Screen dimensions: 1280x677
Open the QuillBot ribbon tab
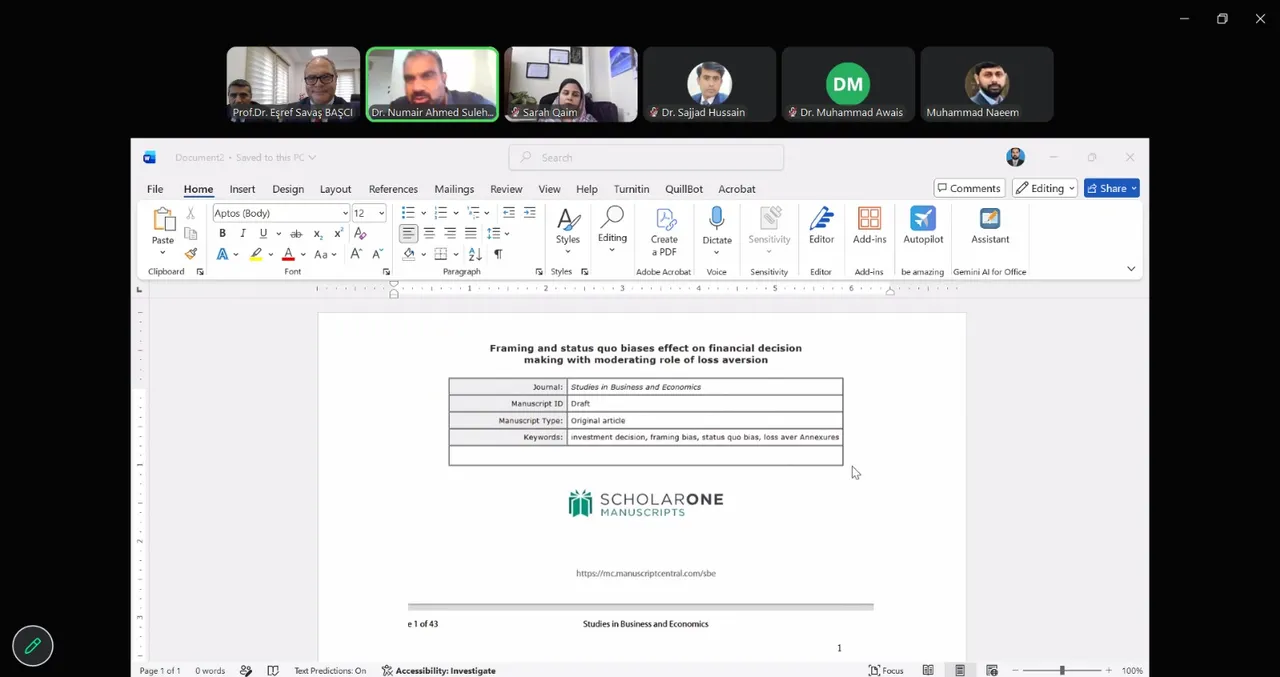pos(684,189)
